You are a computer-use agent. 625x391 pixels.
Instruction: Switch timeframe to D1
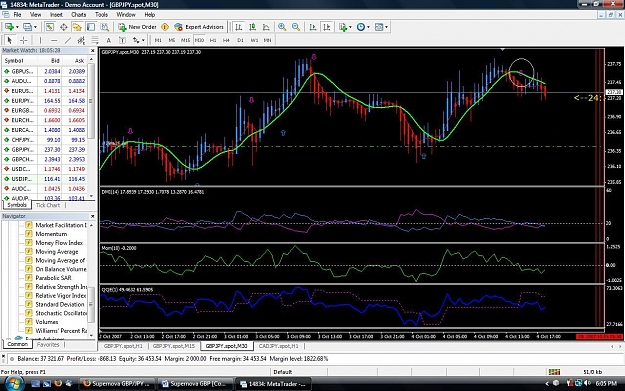click(x=240, y=40)
